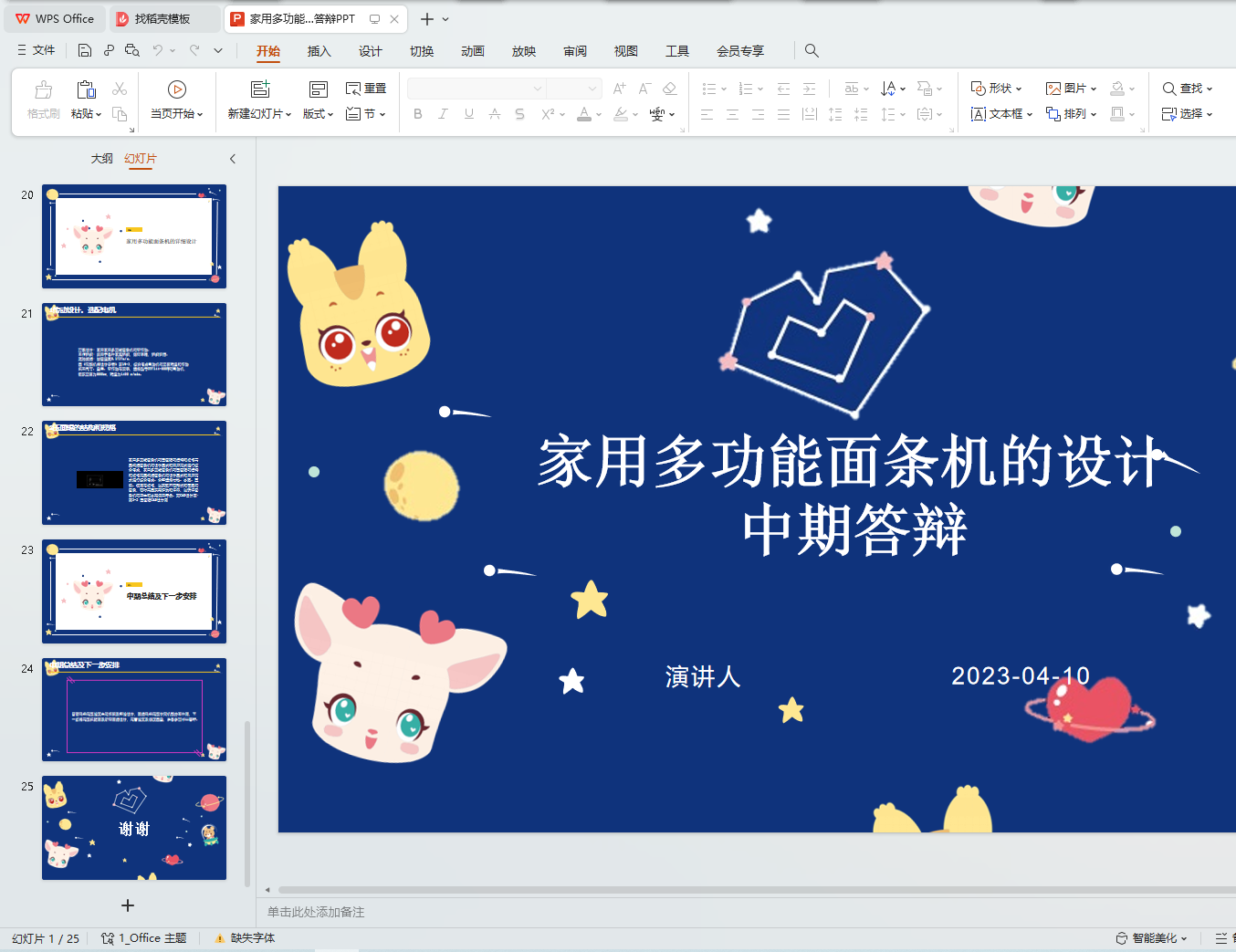The width and height of the screenshot is (1236, 952).
Task: Open the Find (查找) dropdown
Action: pyautogui.click(x=1188, y=89)
